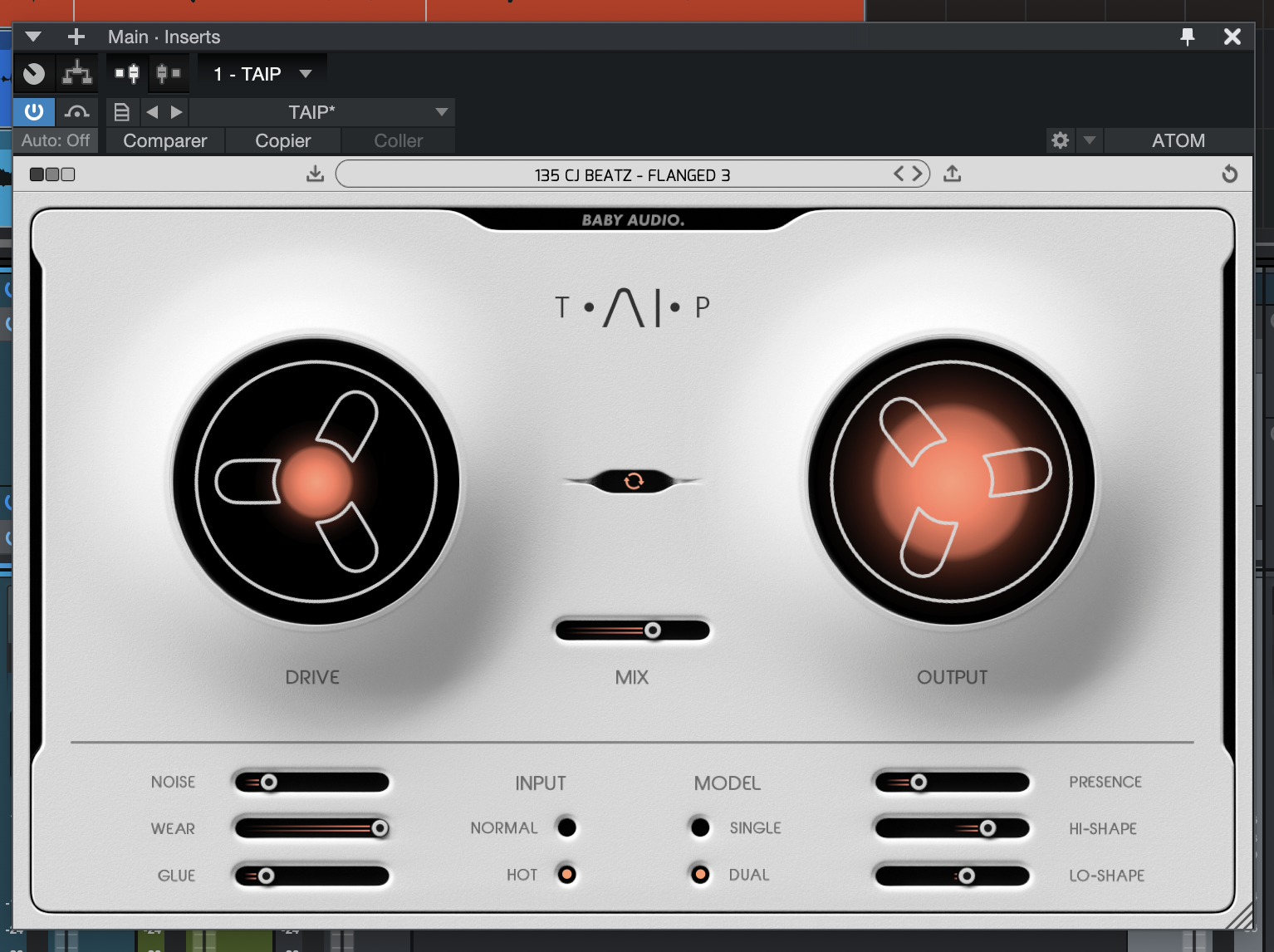Screen dimensions: 1274x952
Task: Open the plugin window options triangle menu
Action: 33,37
